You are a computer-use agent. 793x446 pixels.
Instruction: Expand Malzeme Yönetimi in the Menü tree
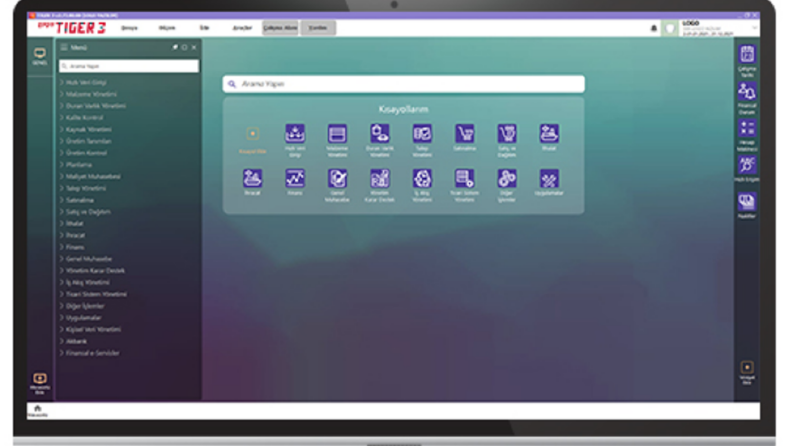[x=62, y=94]
